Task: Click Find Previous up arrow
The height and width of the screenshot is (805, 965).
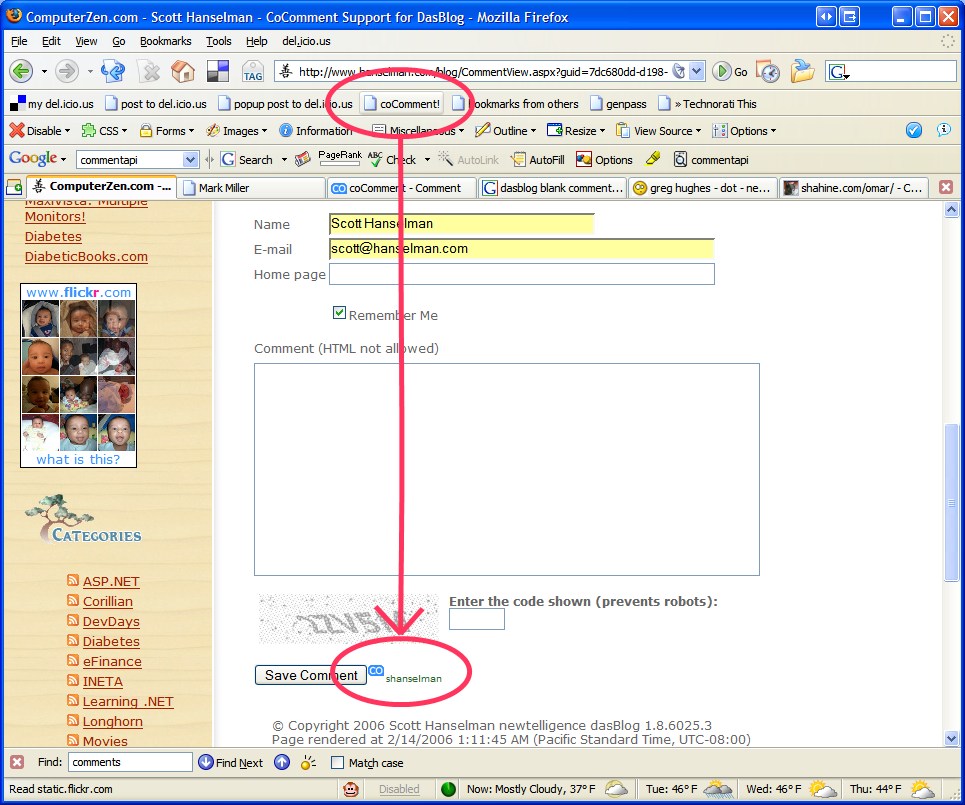Action: [x=282, y=762]
